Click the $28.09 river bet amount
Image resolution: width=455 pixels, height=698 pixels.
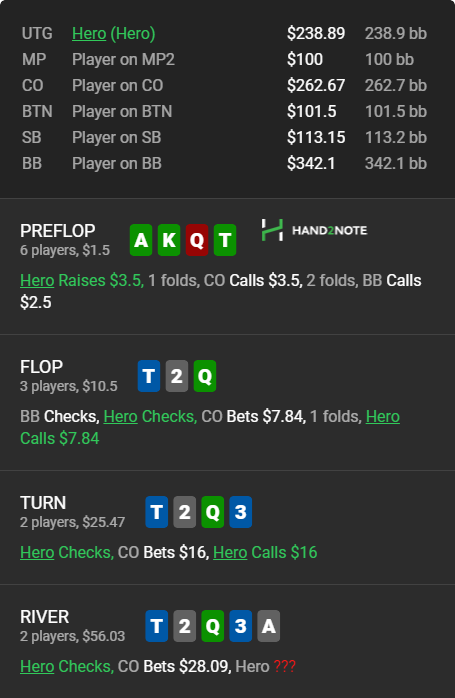(x=205, y=666)
